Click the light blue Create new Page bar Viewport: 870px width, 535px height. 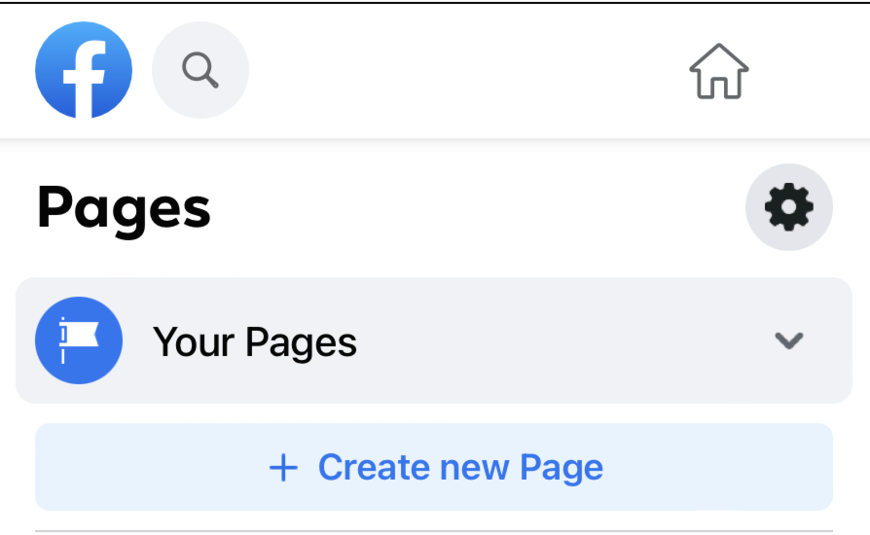[434, 467]
